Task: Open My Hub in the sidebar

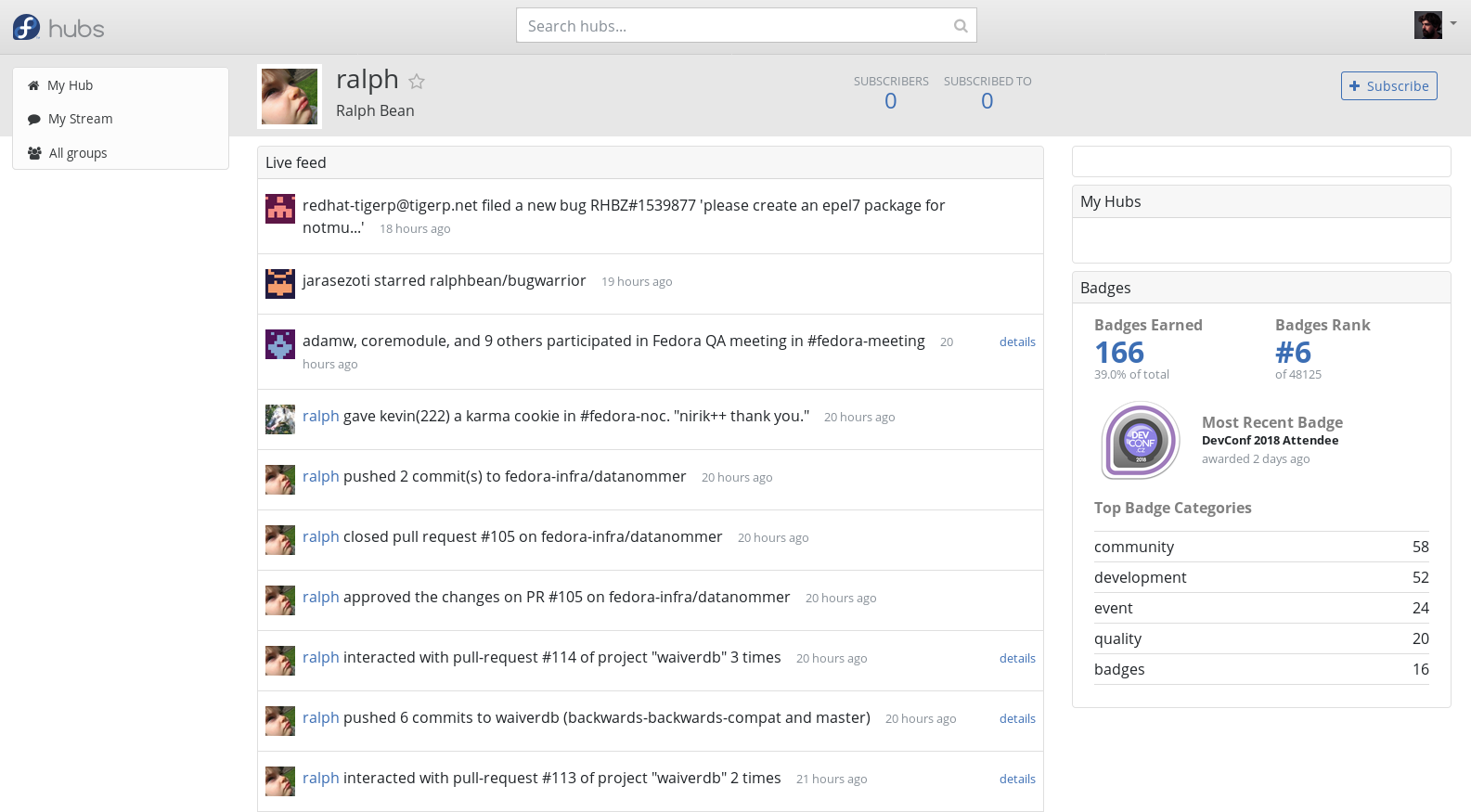Action: click(121, 85)
